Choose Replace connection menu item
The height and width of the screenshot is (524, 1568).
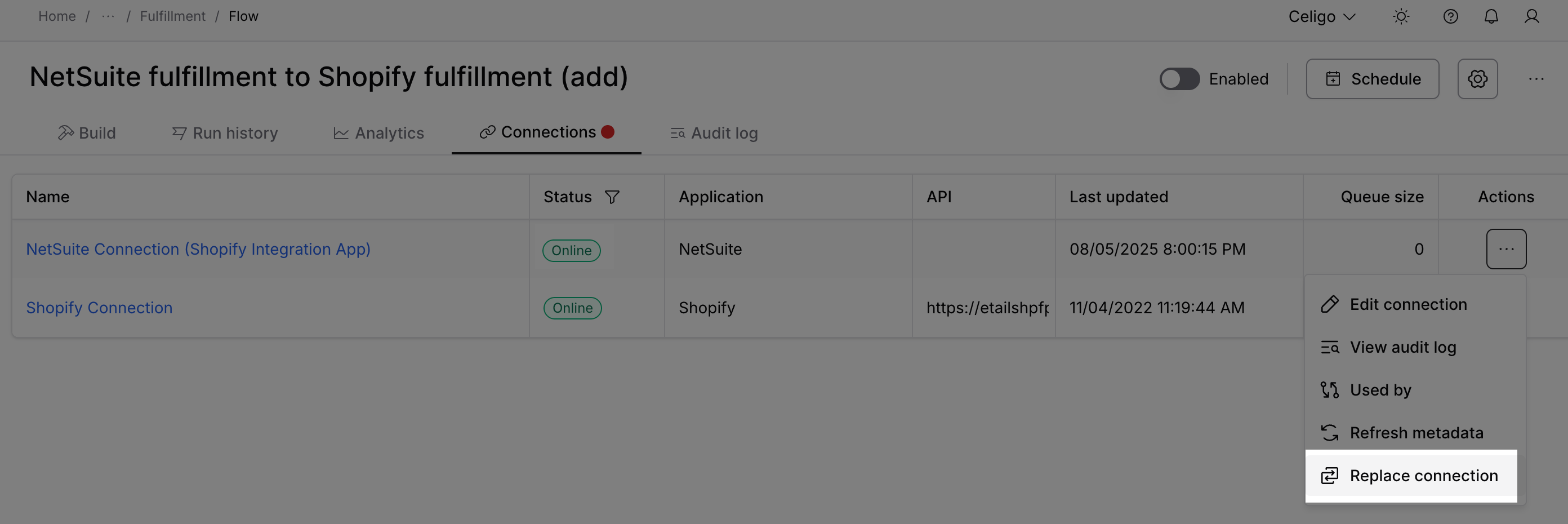coord(1410,476)
